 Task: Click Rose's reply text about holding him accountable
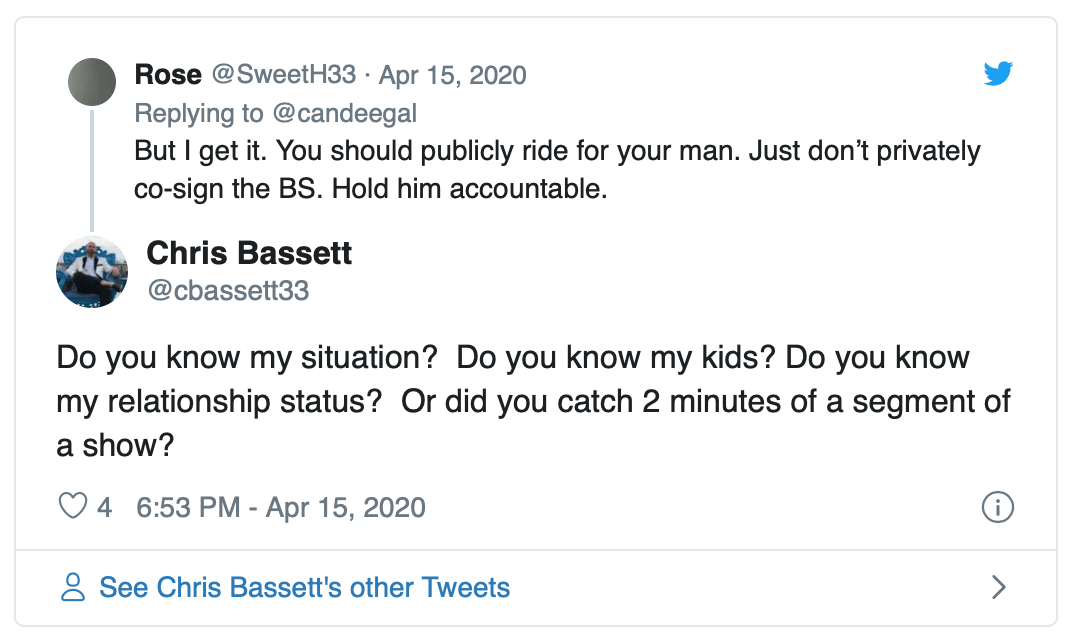(x=557, y=151)
